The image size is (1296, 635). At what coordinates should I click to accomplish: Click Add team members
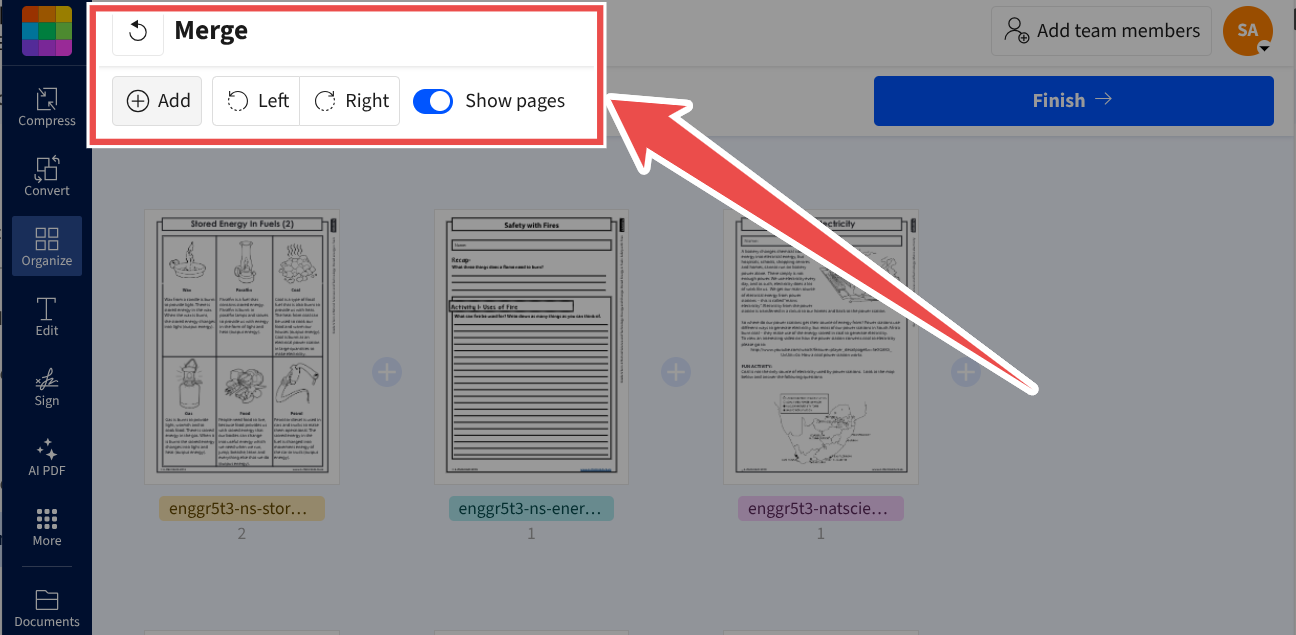click(1101, 31)
